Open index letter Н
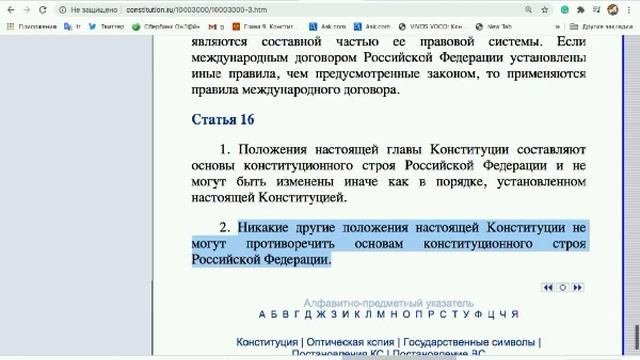Image resolution: width=640 pixels, height=360 pixels. coord(394,314)
